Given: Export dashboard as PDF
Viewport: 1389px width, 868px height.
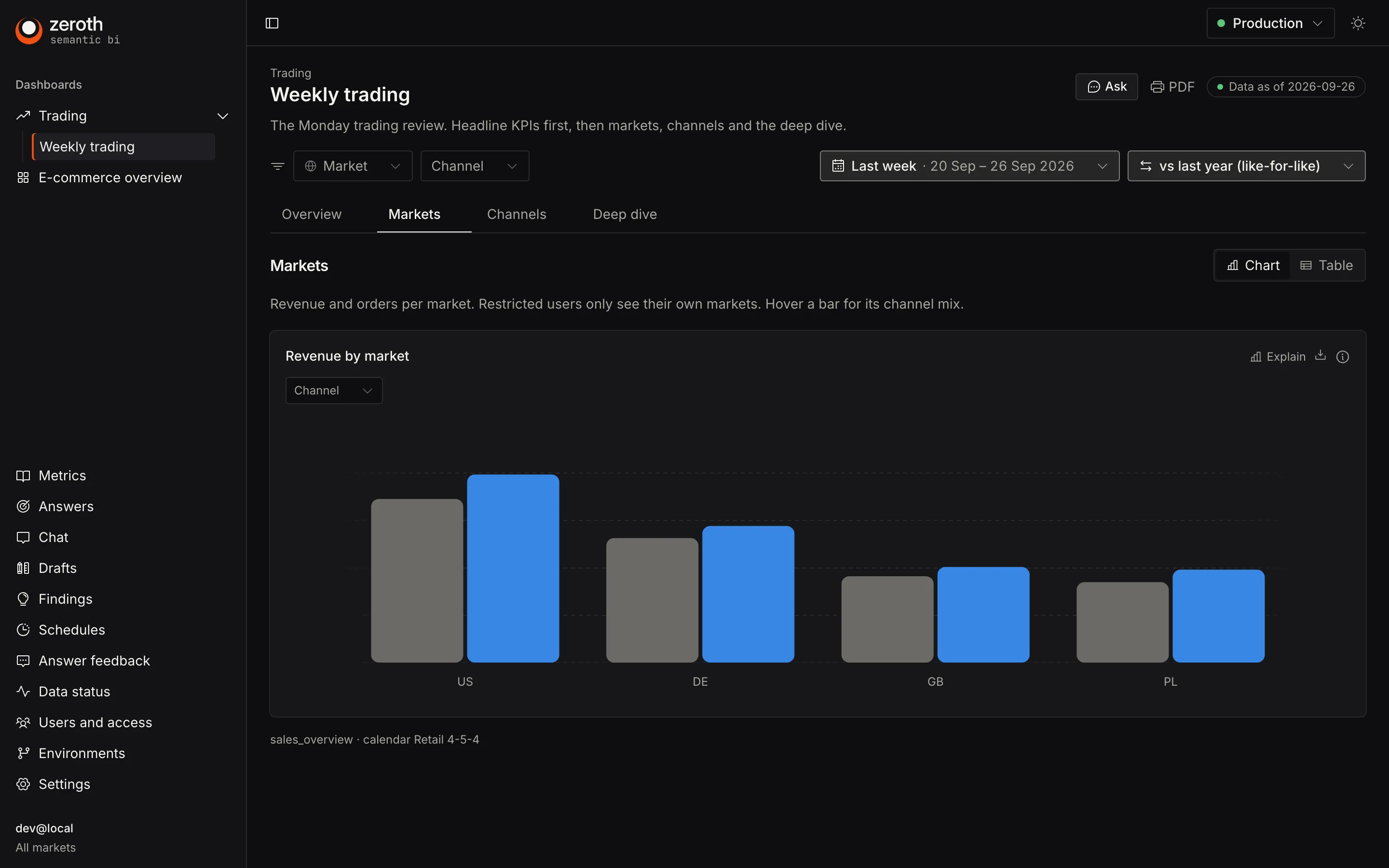Looking at the screenshot, I should (x=1172, y=87).
